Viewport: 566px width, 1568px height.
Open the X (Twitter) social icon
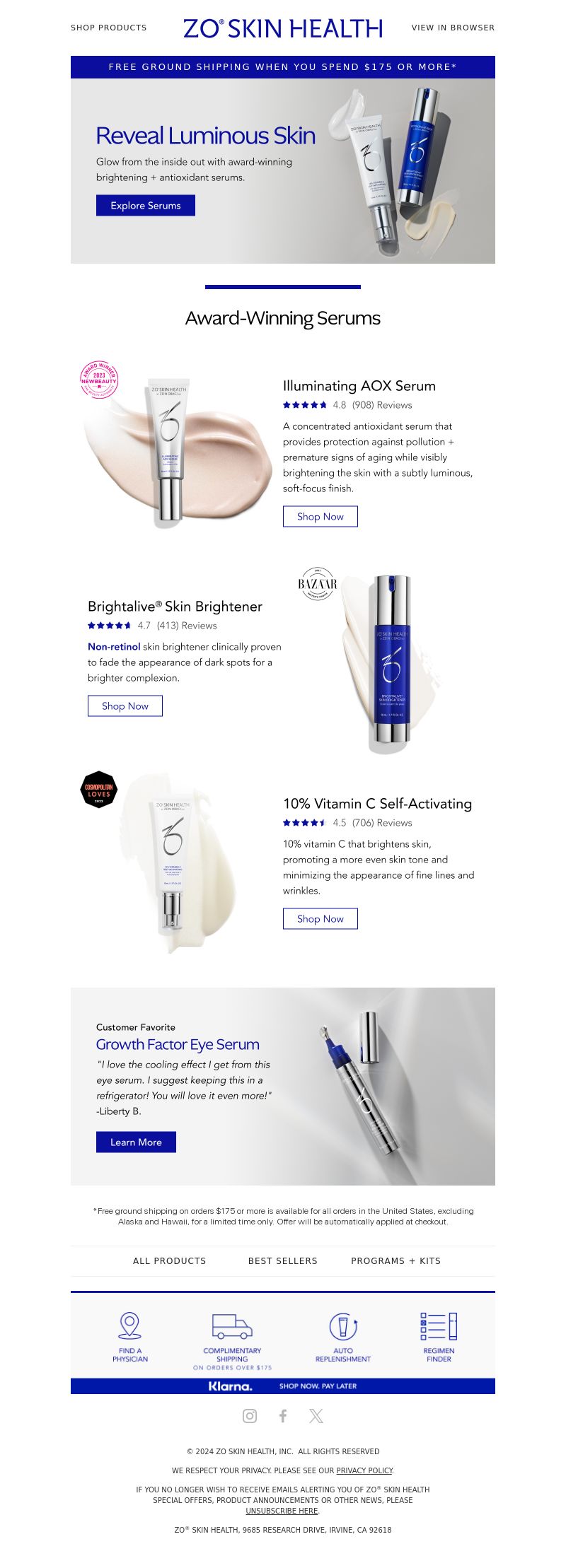[316, 1415]
